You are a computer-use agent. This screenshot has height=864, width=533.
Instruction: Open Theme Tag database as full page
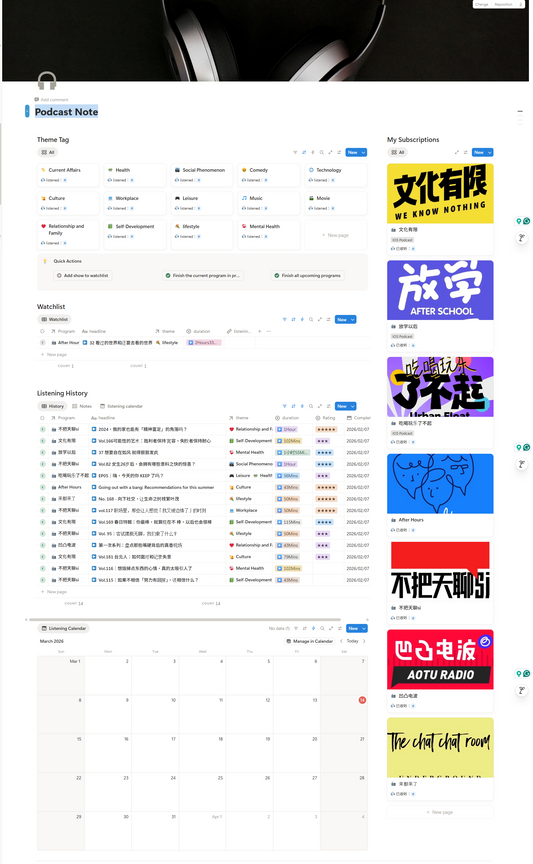tap(330, 153)
